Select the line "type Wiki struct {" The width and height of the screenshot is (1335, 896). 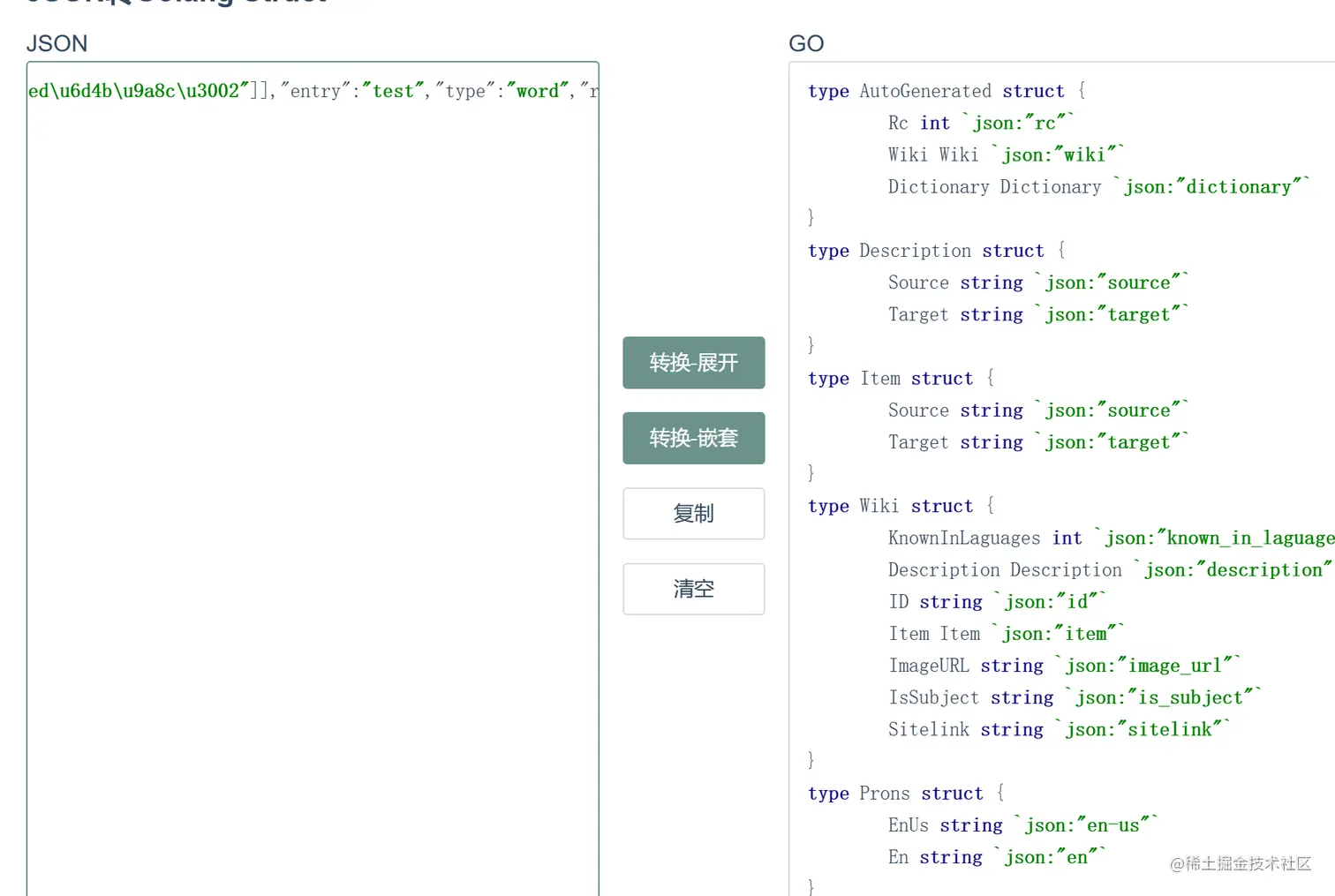pyautogui.click(x=901, y=506)
